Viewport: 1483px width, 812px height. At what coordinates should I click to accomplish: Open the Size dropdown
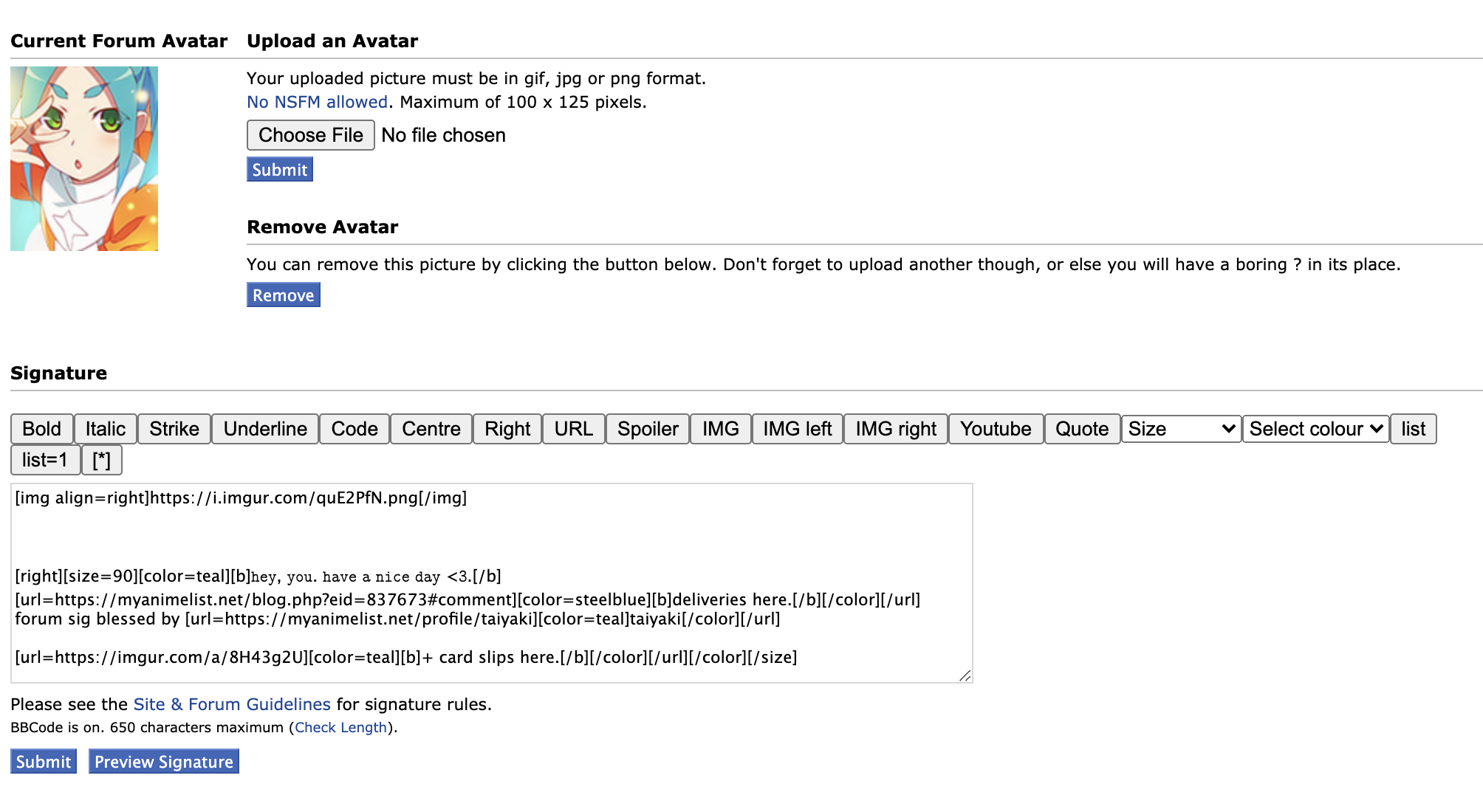coord(1181,429)
